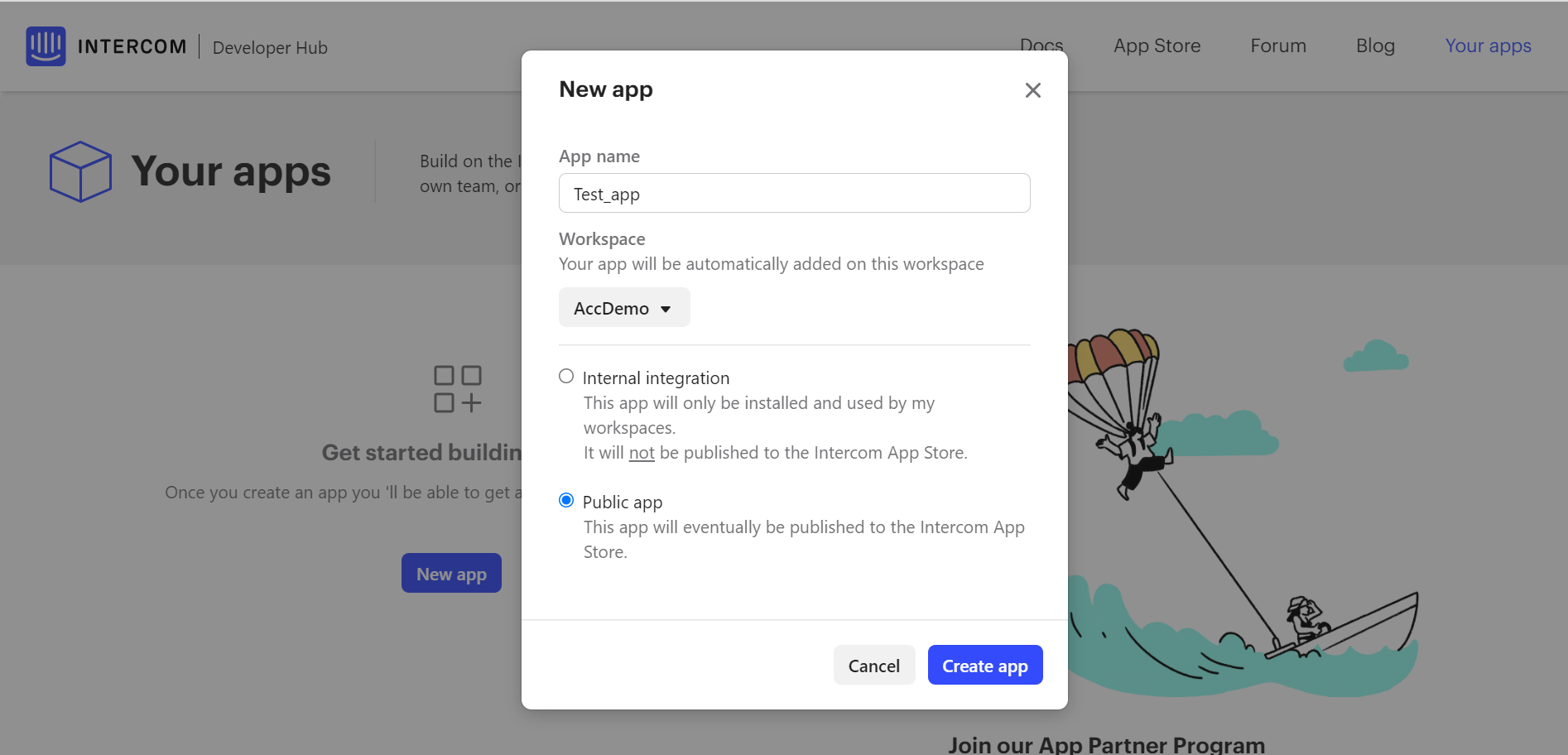Open the AccDemo workspace dropdown

coord(624,307)
